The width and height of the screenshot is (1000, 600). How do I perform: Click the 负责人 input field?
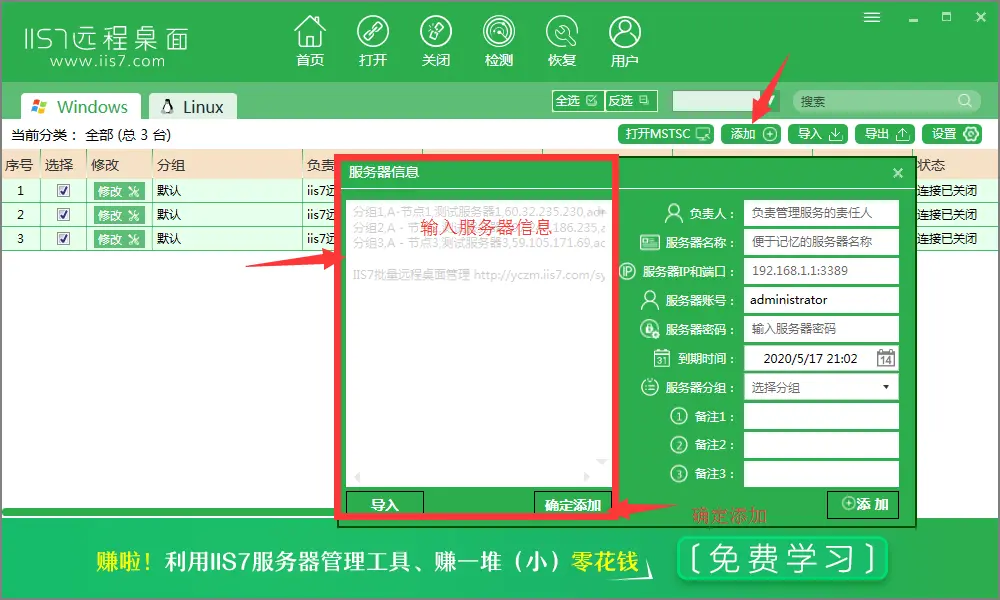(821, 213)
